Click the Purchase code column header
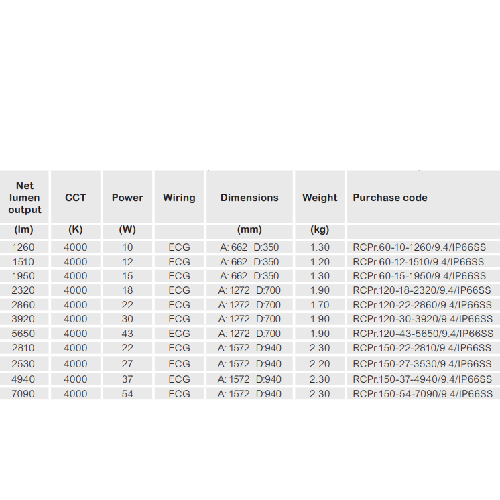The height and width of the screenshot is (500, 500). point(390,198)
